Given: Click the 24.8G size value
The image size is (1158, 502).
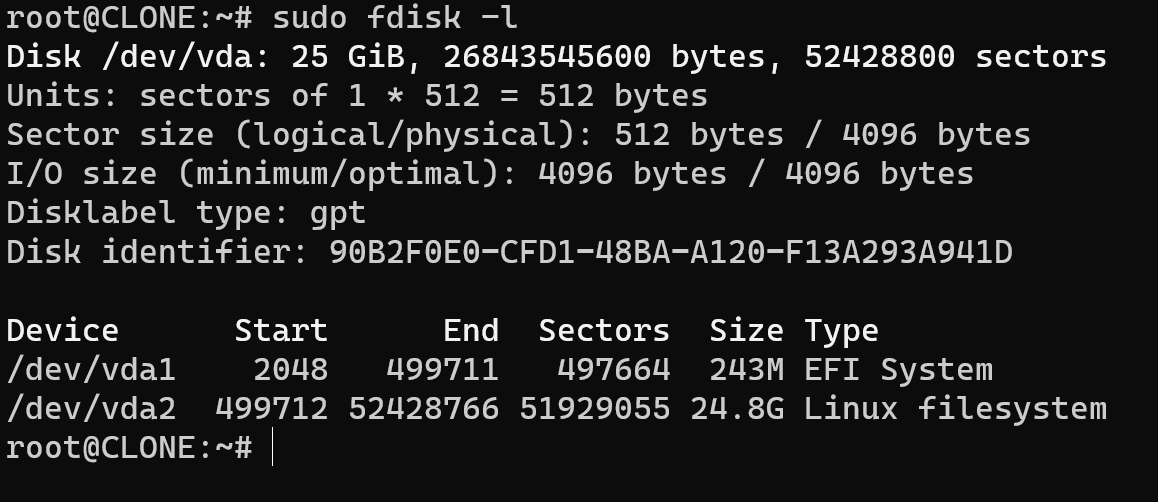Looking at the screenshot, I should click(737, 409).
